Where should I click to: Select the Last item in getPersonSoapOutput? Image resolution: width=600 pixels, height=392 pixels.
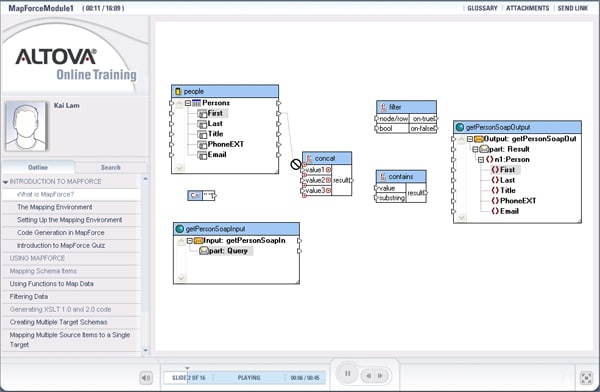coord(507,180)
